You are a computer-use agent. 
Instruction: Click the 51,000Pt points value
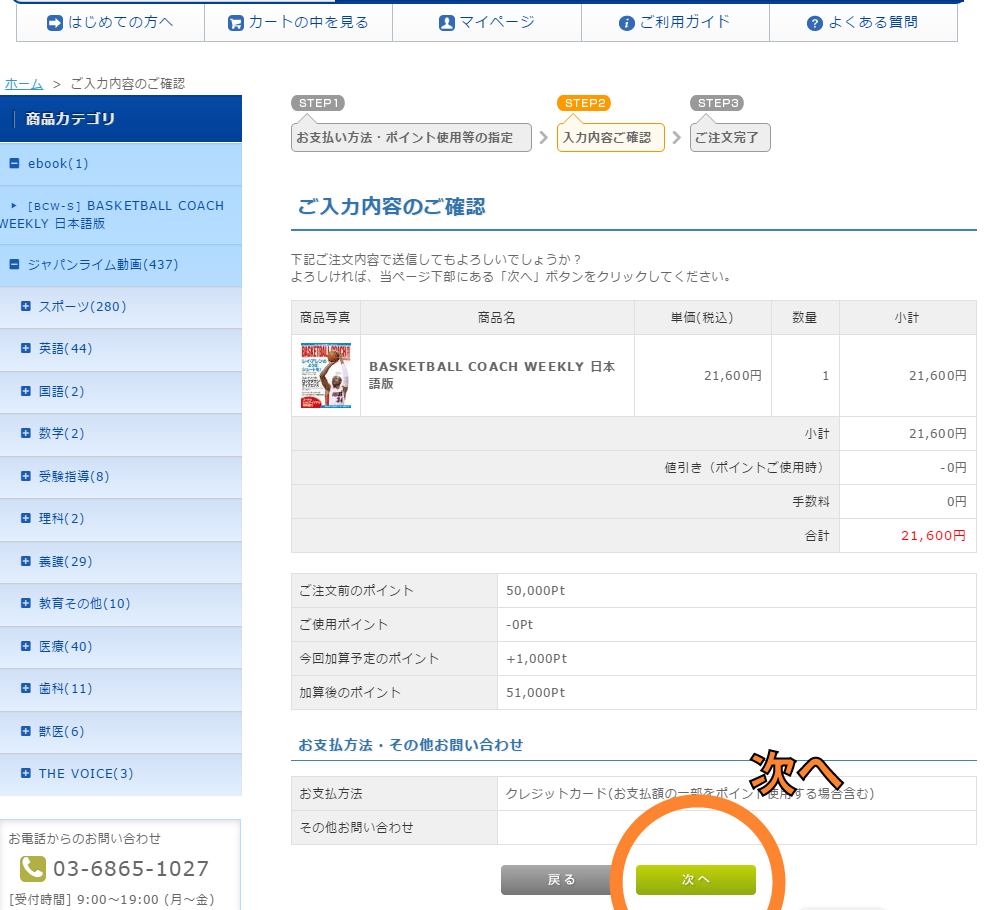click(x=535, y=692)
